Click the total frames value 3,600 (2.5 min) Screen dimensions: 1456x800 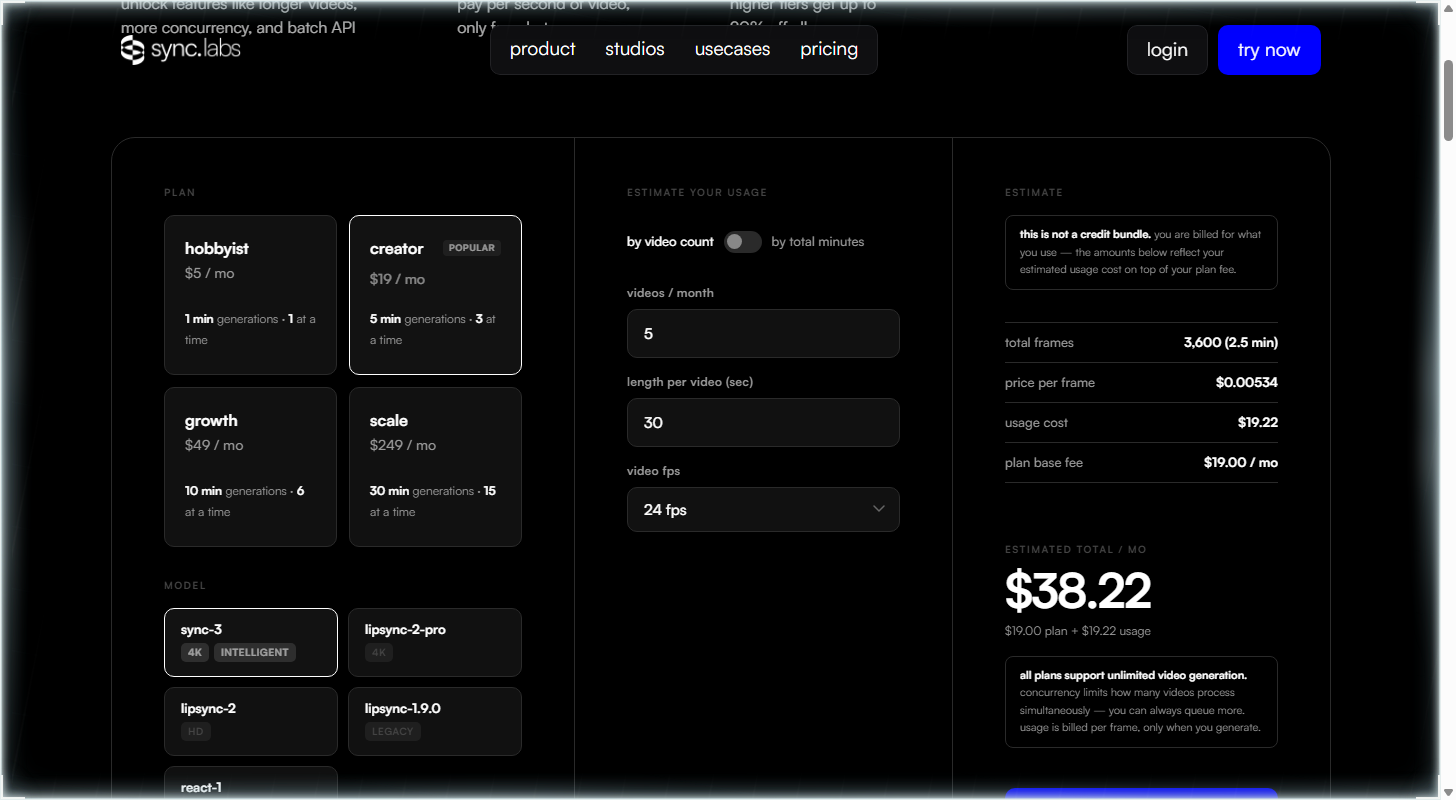1230,343
